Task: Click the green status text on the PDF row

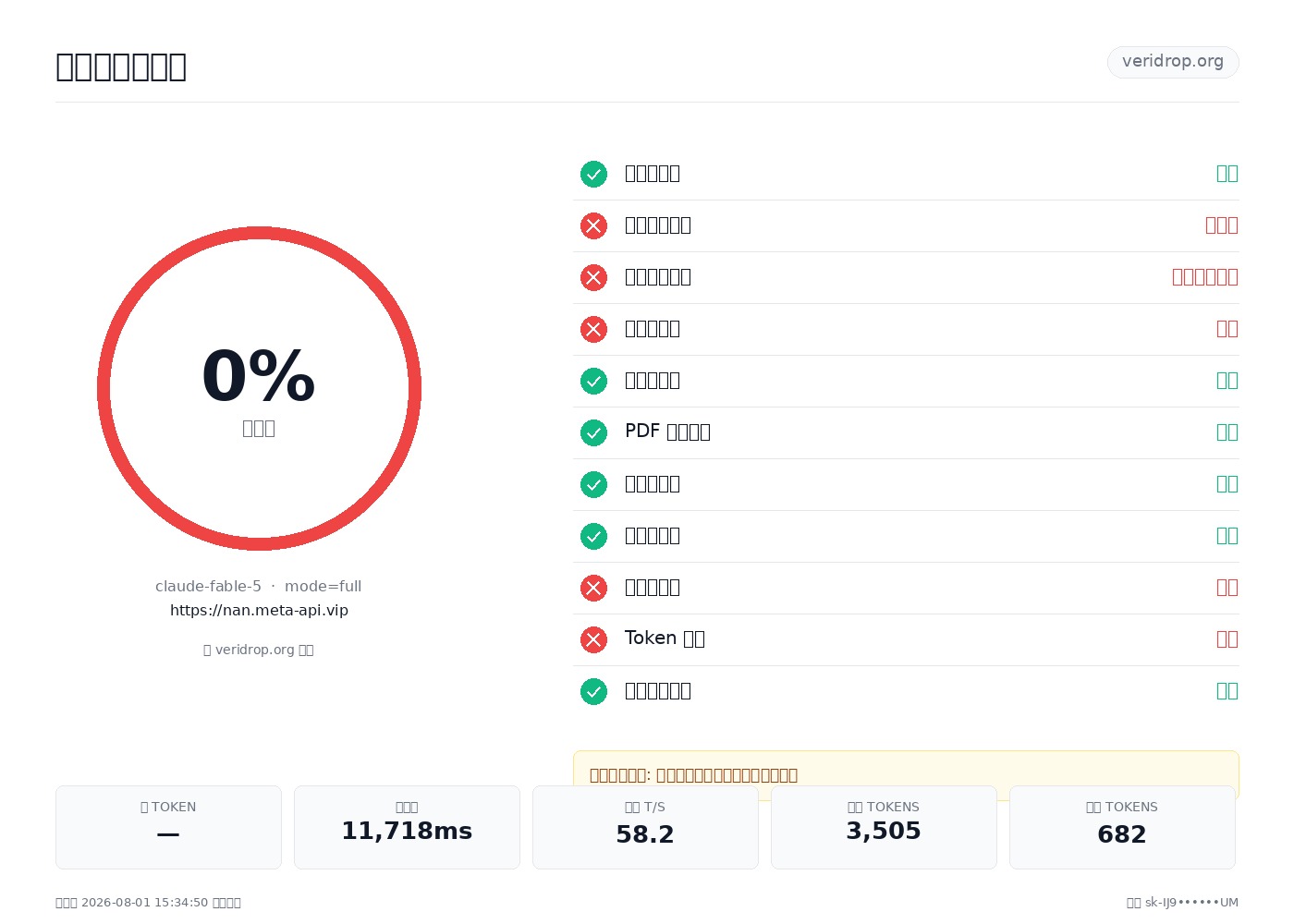Action: (1227, 432)
